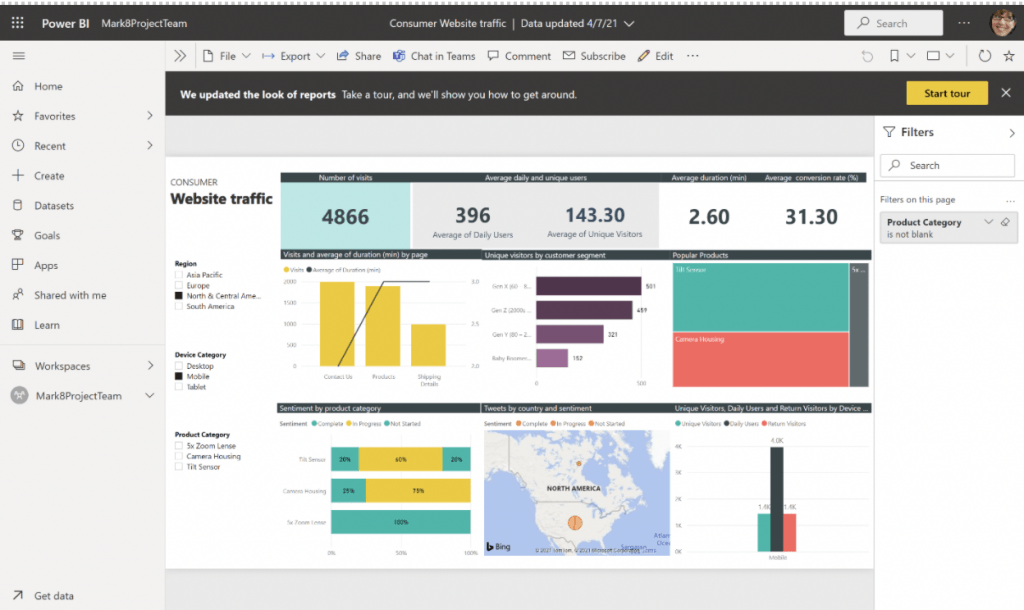
Task: Click the Edit pencil button
Action: tap(655, 56)
